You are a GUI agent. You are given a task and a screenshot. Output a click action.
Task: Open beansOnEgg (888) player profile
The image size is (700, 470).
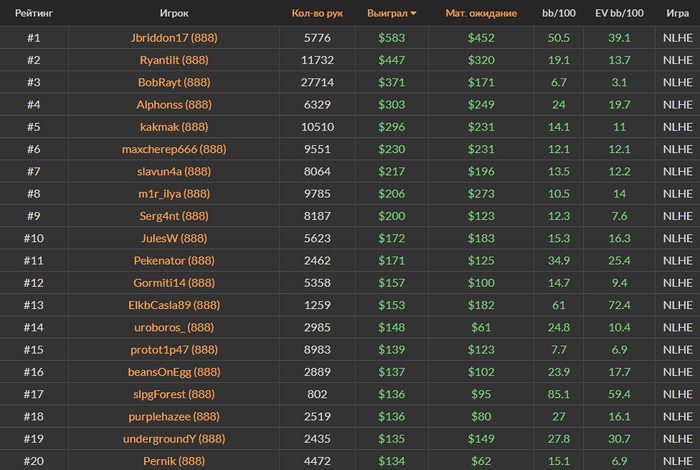pyautogui.click(x=174, y=372)
